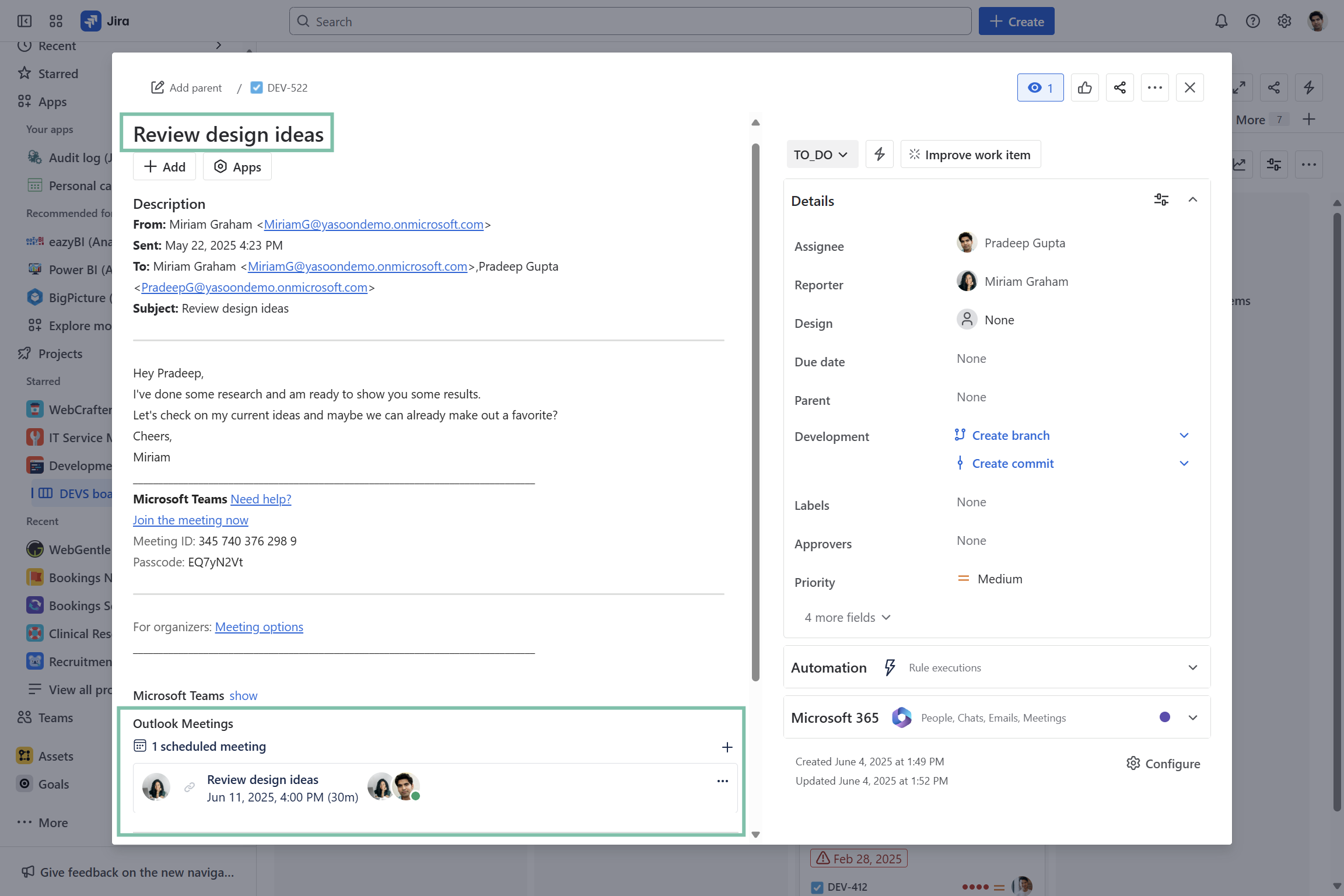
Task: Expand the Microsoft 365 panel
Action: point(1192,717)
